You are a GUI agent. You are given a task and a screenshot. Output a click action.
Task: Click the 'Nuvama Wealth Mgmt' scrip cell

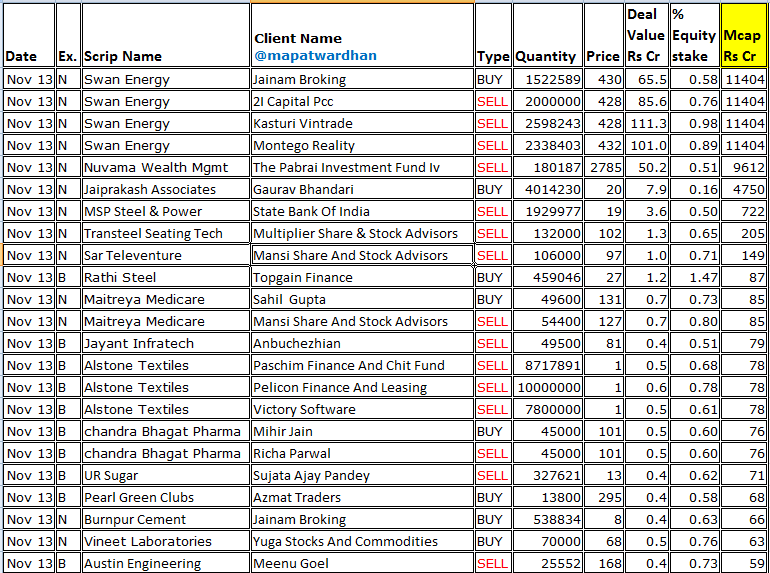pos(165,167)
